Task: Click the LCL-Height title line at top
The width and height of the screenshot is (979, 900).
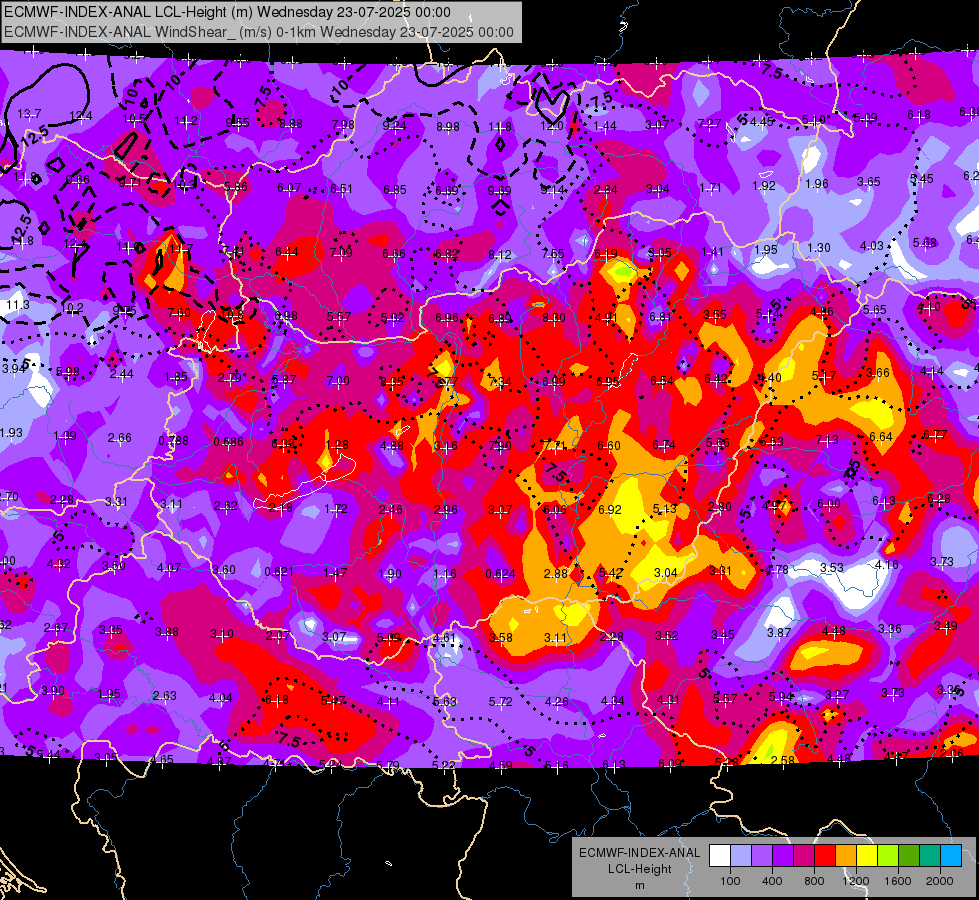Action: coord(227,12)
